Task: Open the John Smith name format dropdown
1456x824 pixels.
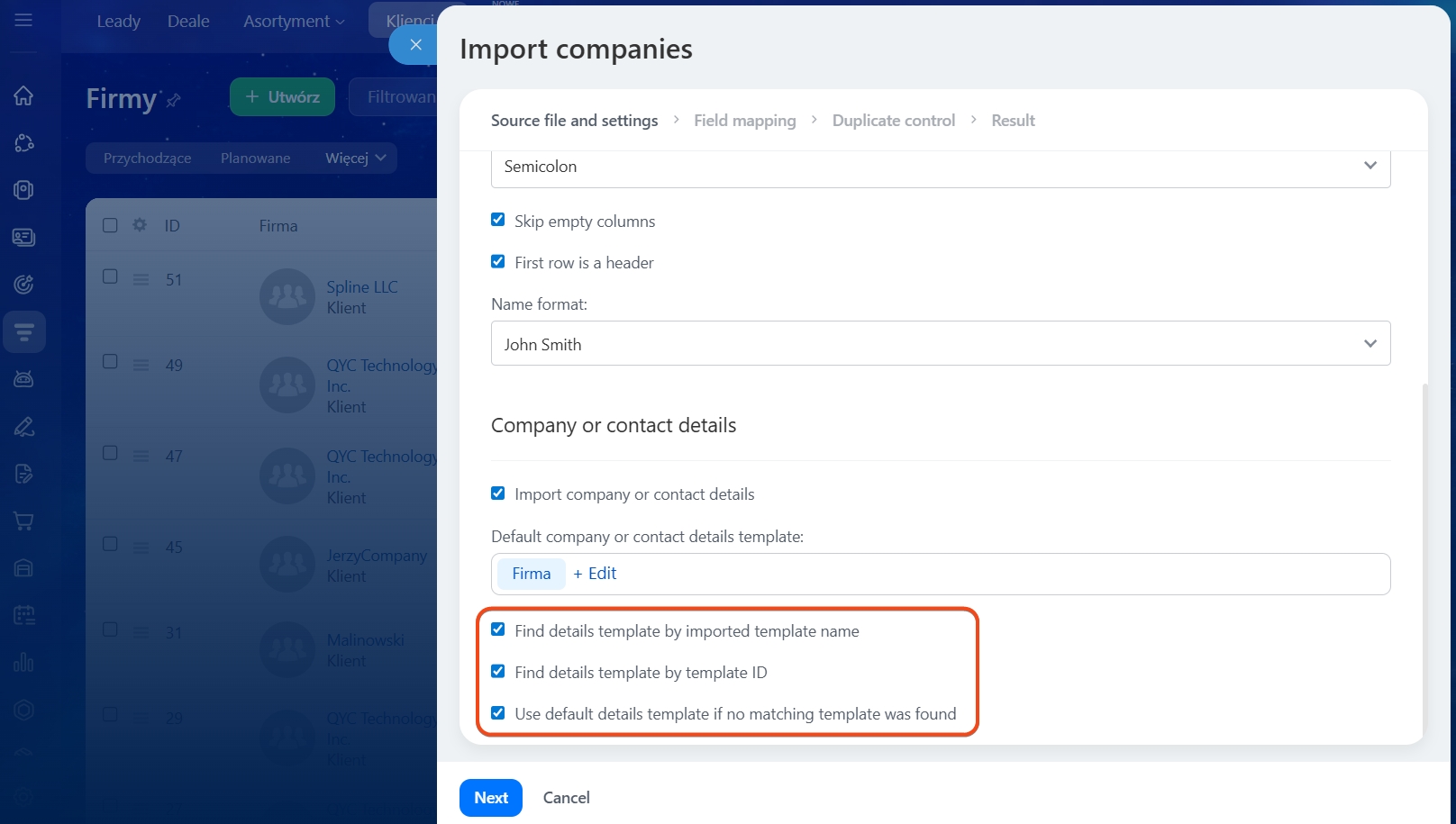Action: pyautogui.click(x=940, y=344)
